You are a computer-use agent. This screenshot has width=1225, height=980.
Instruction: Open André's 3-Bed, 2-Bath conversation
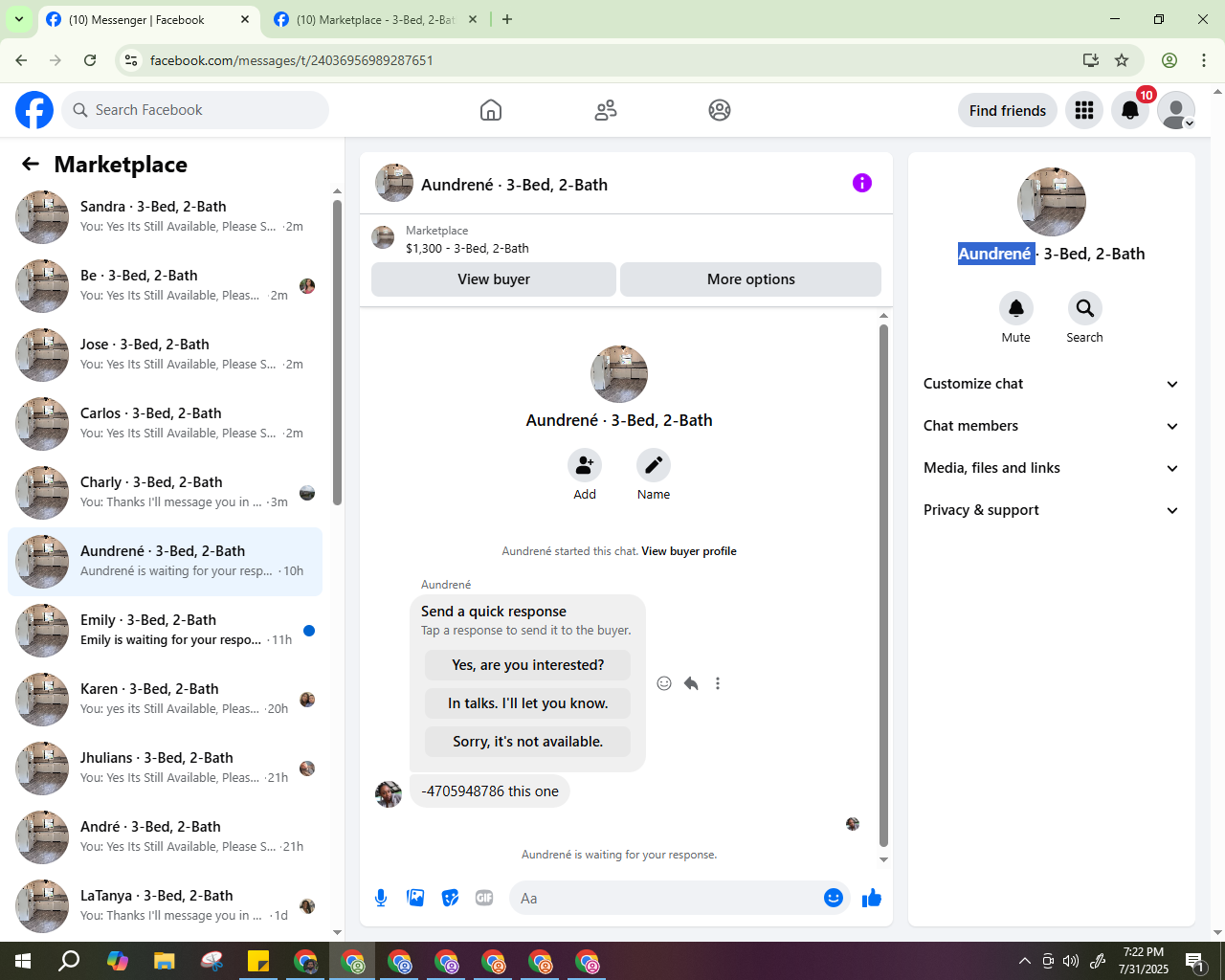pyautogui.click(x=165, y=837)
